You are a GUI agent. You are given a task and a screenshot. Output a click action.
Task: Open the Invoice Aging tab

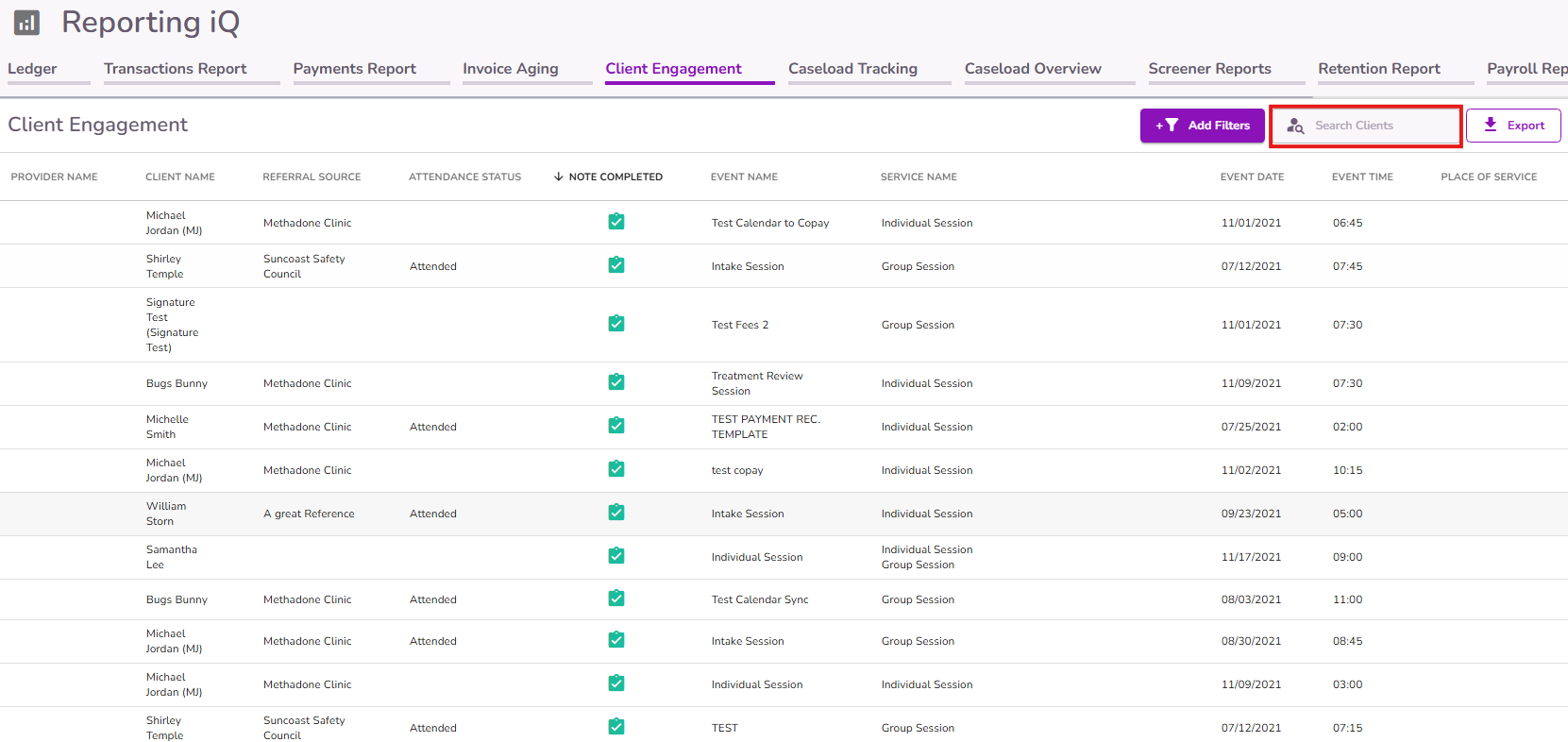(x=511, y=69)
